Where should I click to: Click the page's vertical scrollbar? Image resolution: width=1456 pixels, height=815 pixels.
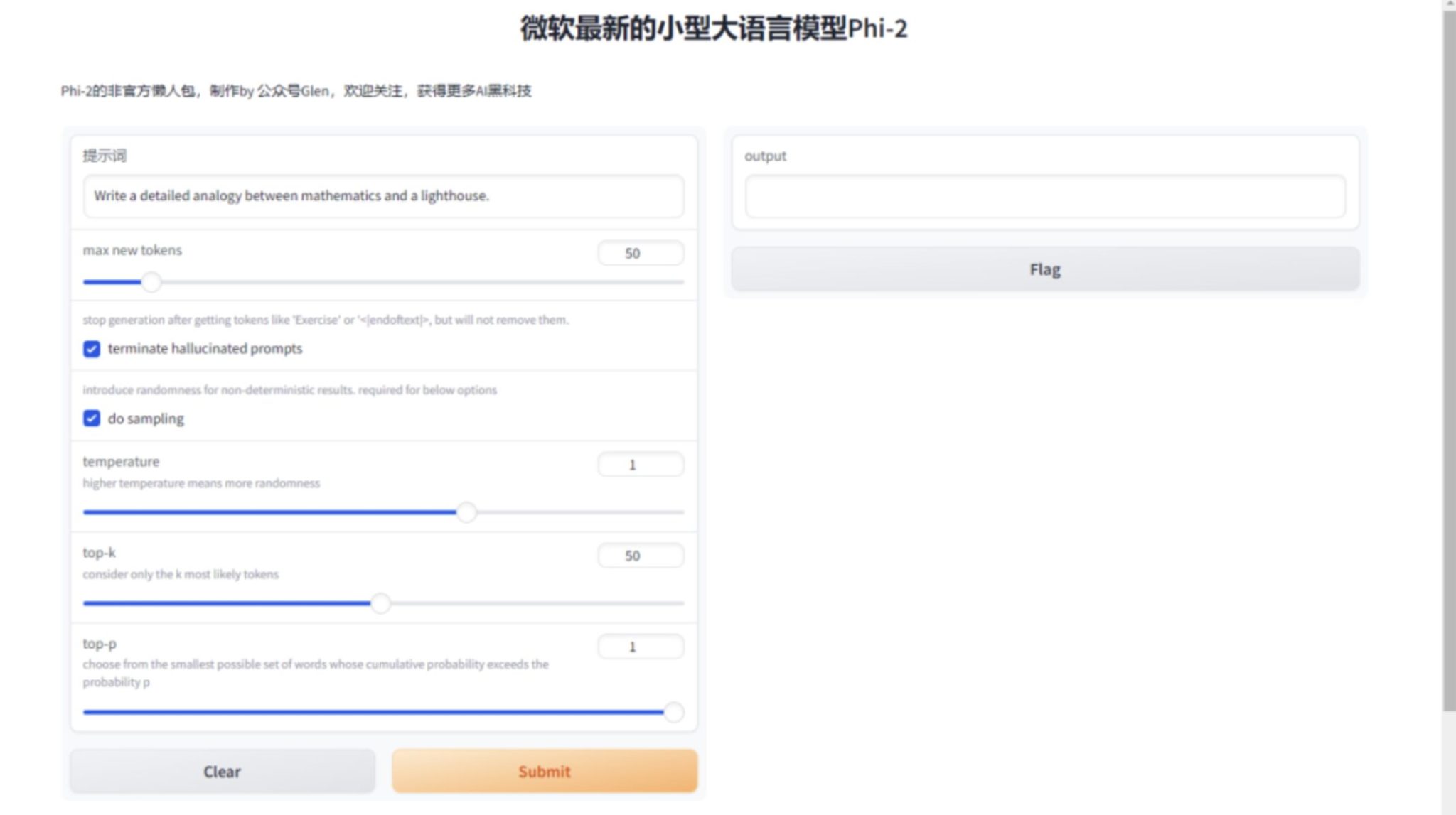tap(1448, 355)
